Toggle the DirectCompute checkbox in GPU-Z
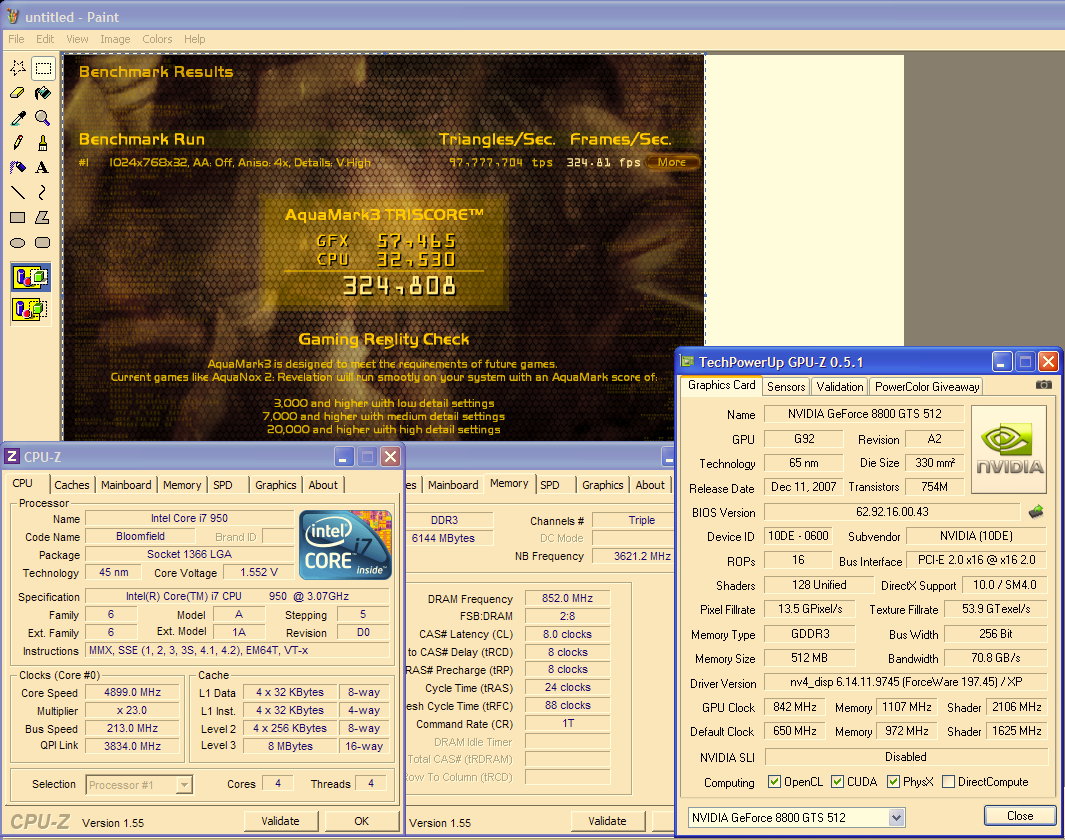 pos(949,782)
